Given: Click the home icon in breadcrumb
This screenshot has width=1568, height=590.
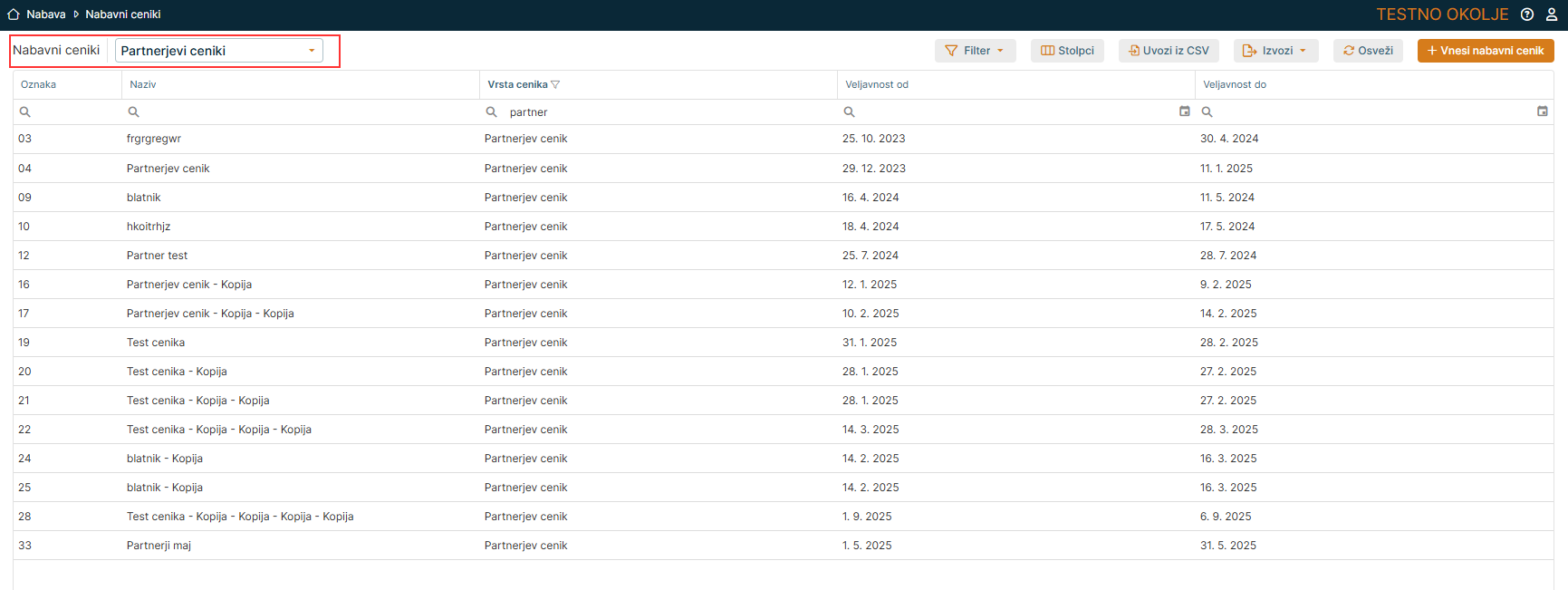Looking at the screenshot, I should coord(14,15).
